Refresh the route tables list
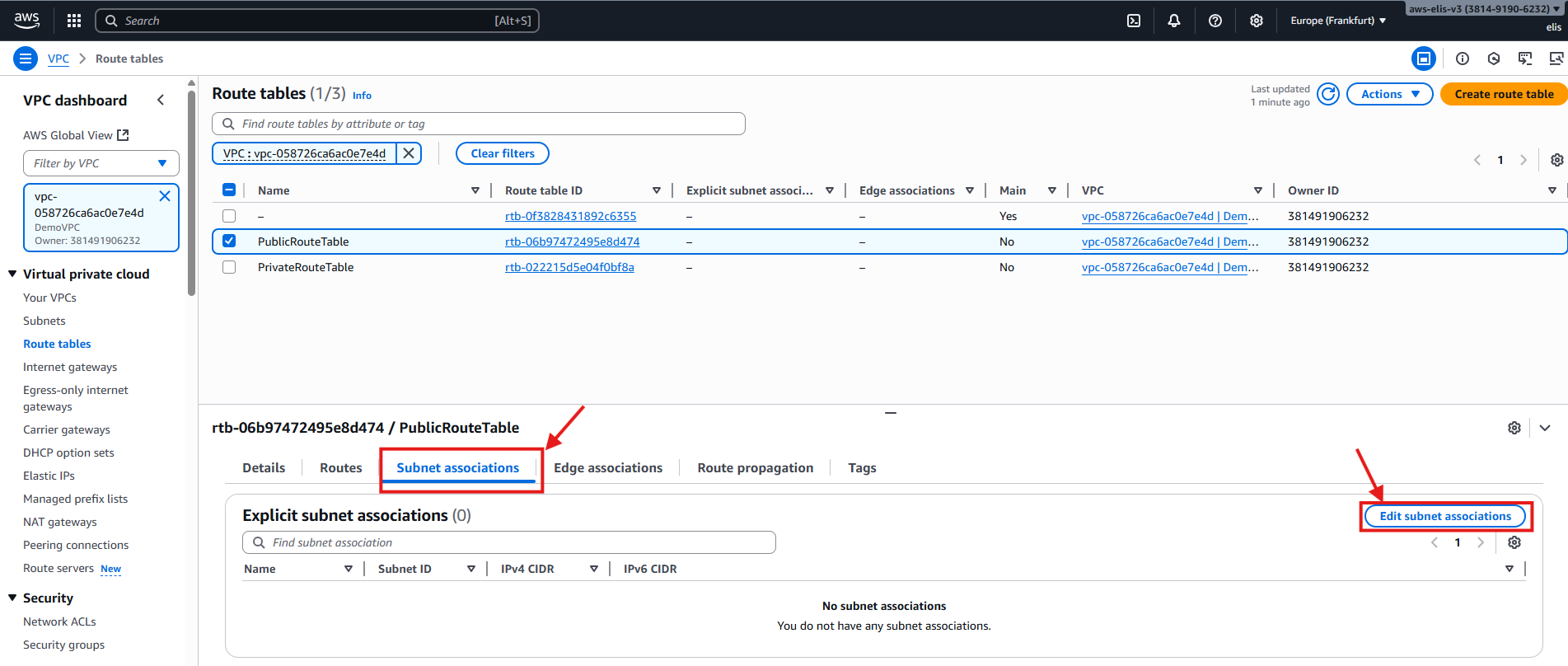The image size is (1568, 666). point(1327,94)
